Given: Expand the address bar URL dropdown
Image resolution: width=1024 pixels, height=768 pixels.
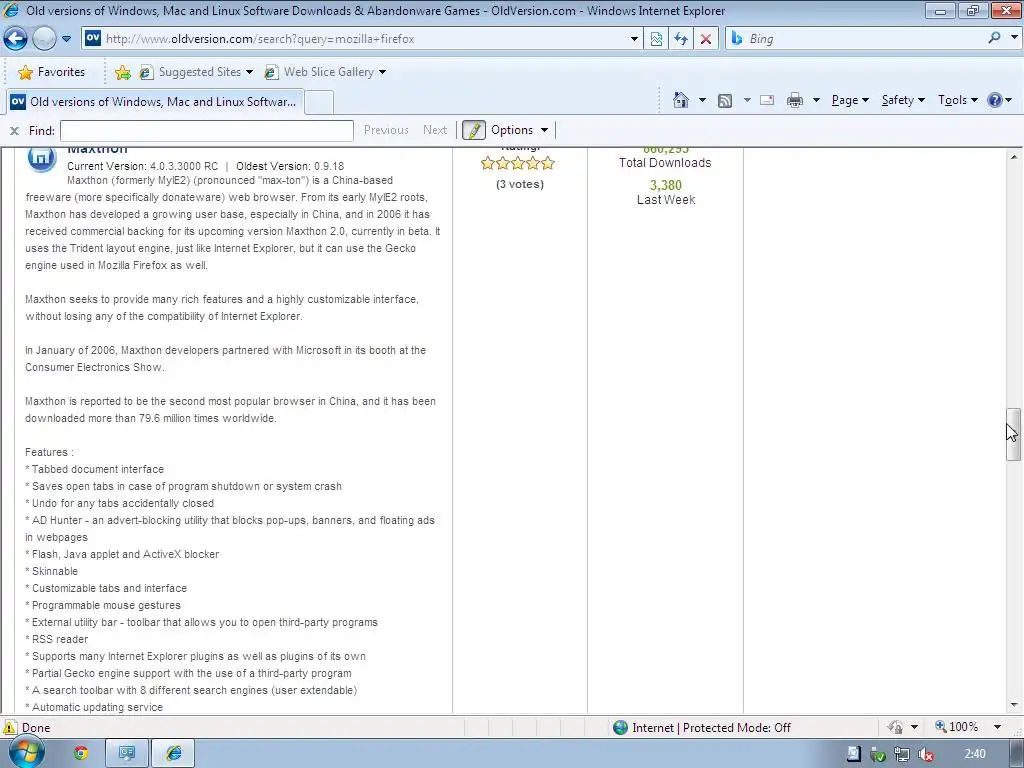Looking at the screenshot, I should 634,39.
